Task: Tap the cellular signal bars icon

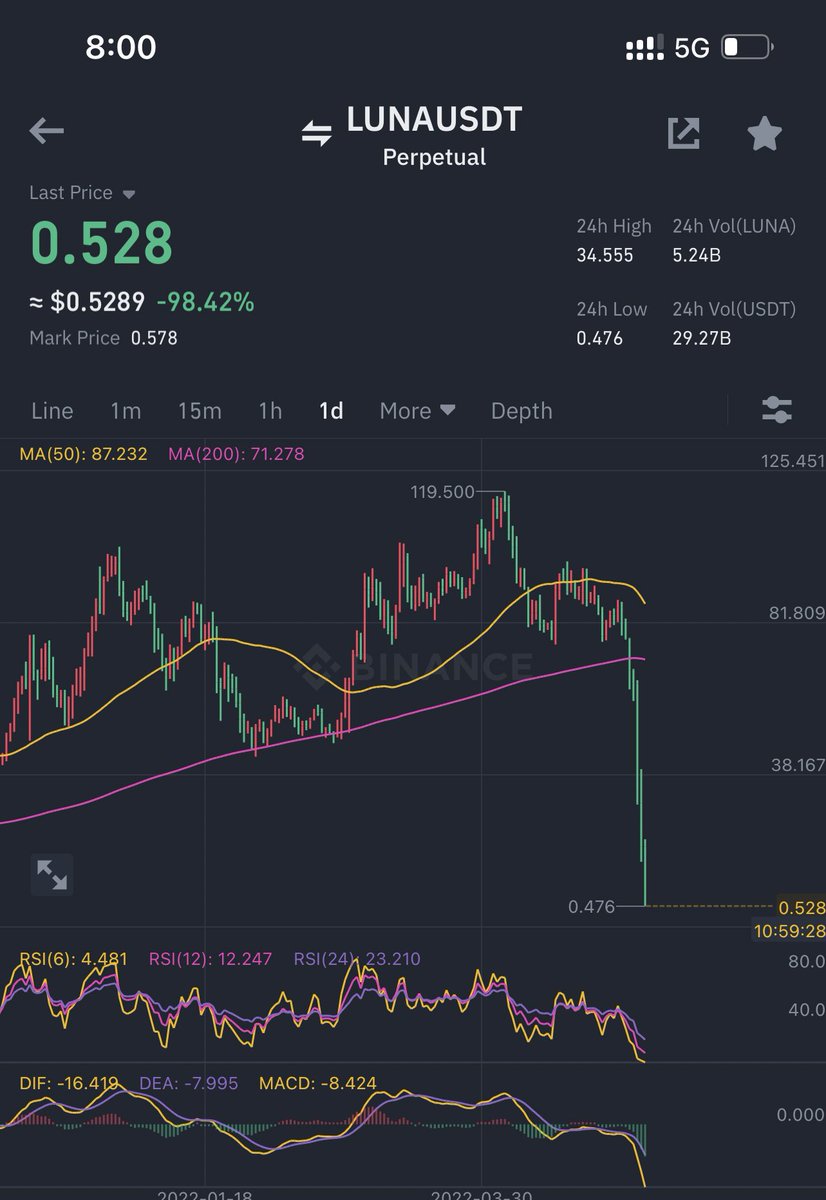Action: click(645, 47)
